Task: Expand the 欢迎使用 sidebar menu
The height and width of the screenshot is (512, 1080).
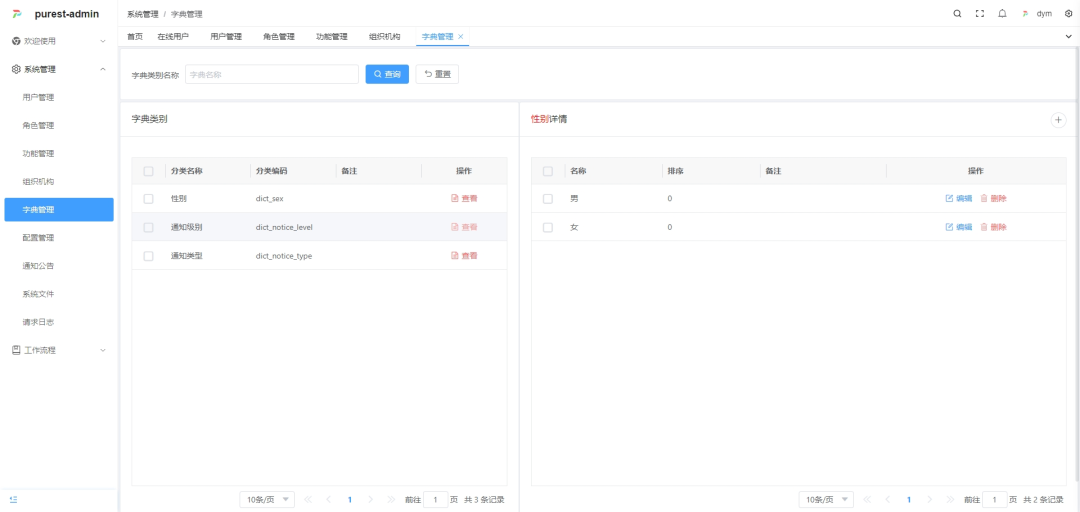Action: pos(59,41)
